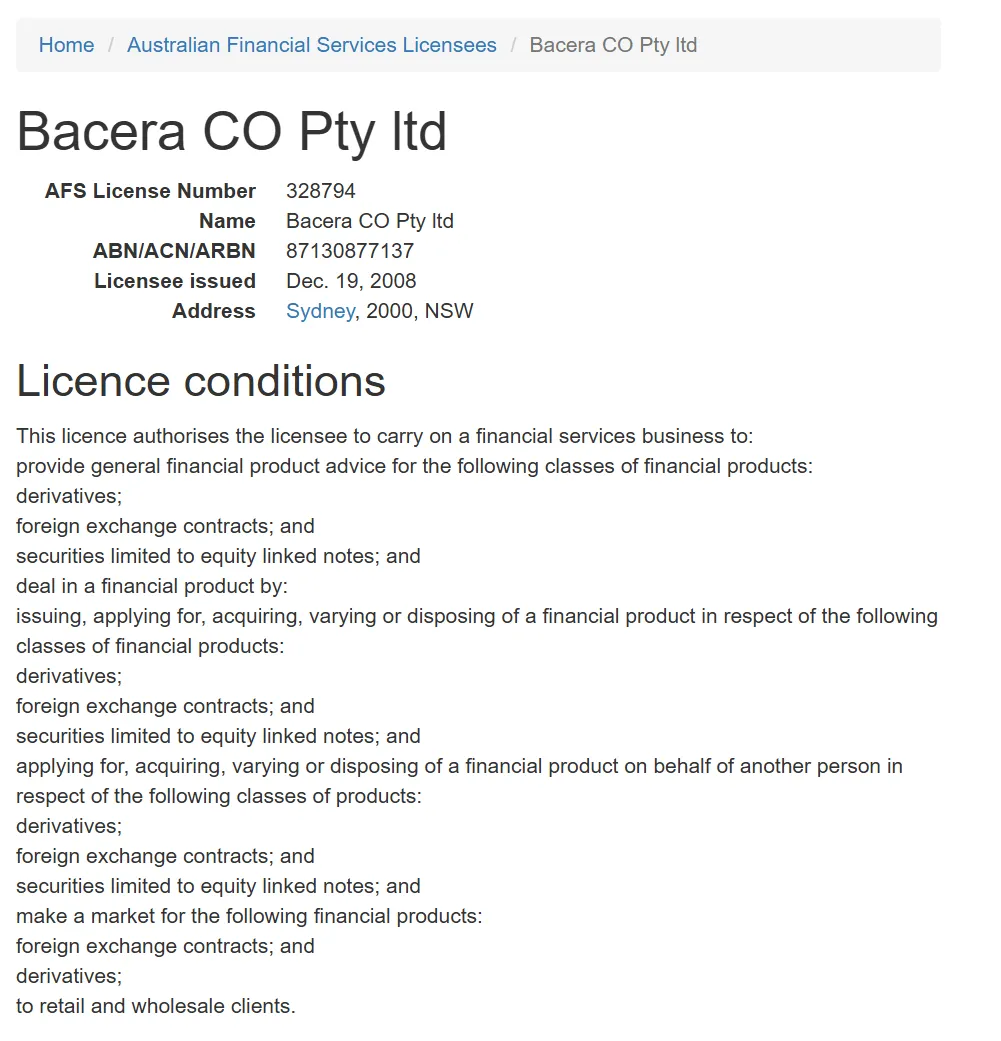Click the Address field label
Screen dimensions: 1001x1041
[214, 311]
